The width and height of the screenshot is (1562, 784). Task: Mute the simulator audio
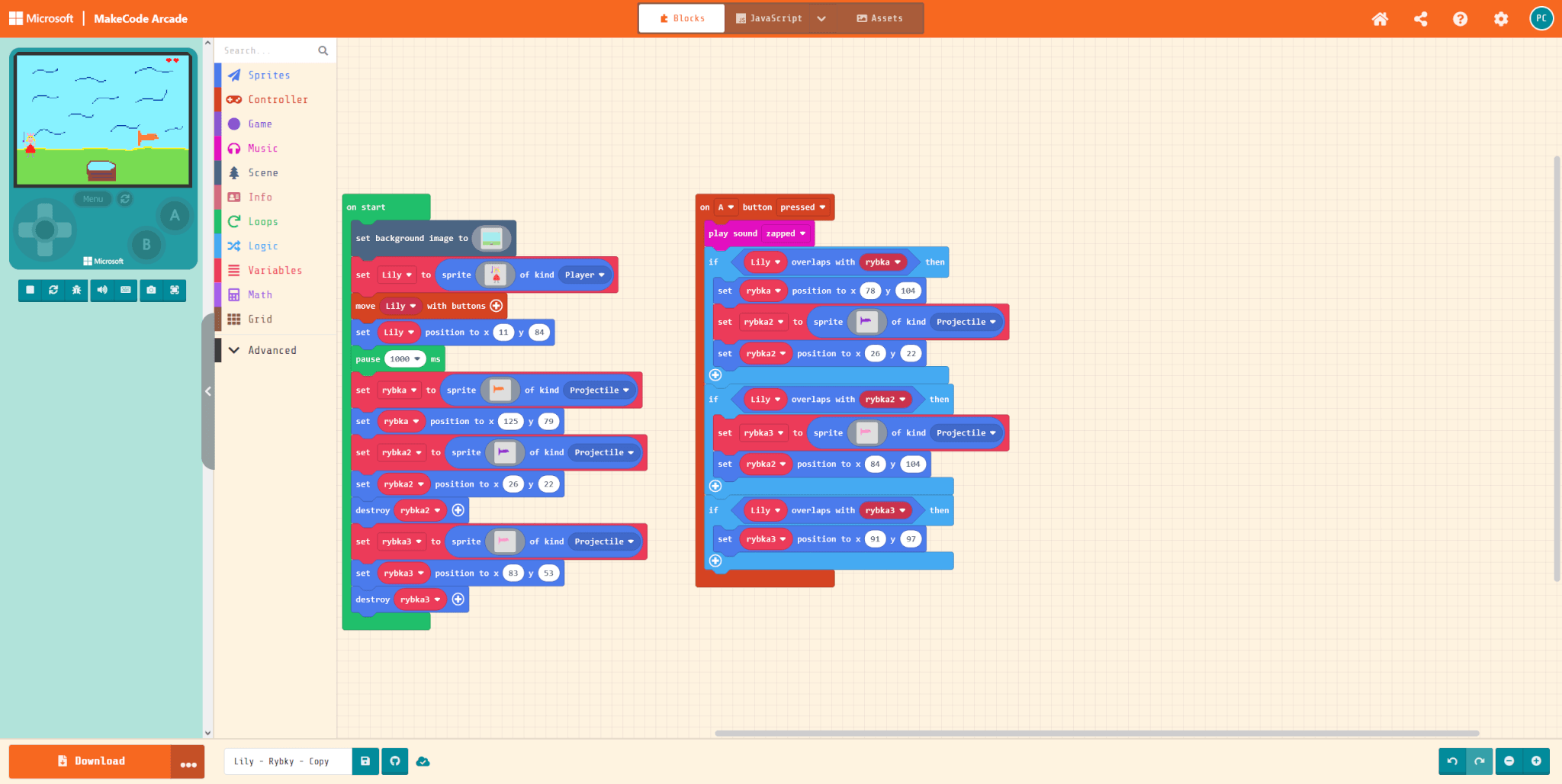point(102,290)
